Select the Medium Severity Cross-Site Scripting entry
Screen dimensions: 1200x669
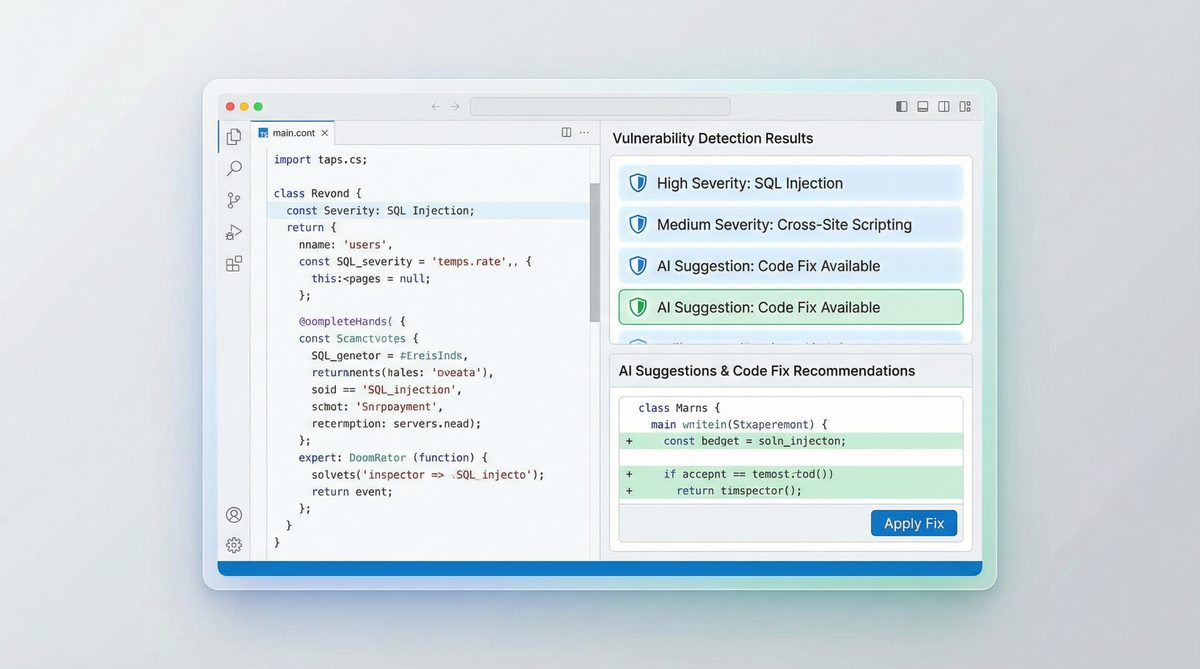tap(790, 224)
